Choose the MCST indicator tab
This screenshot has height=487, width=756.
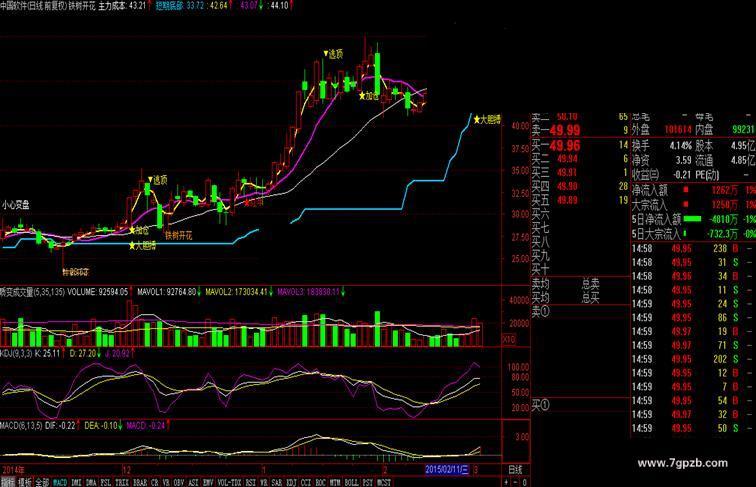pyautogui.click(x=384, y=482)
